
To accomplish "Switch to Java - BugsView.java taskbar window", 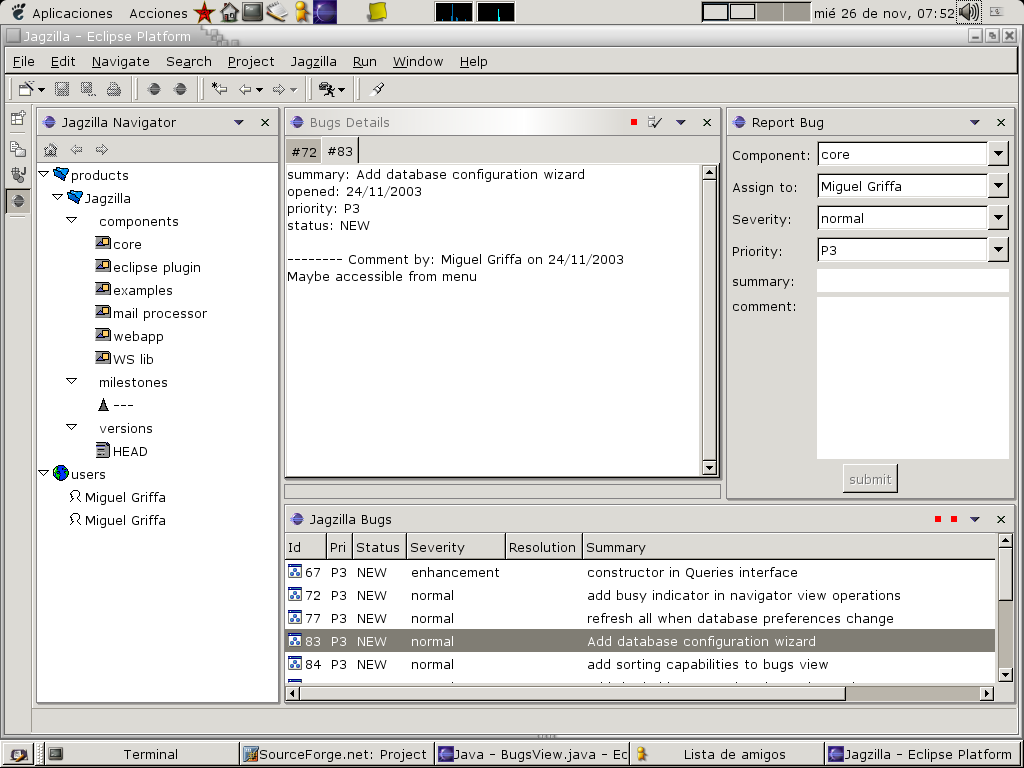I will click(x=533, y=754).
